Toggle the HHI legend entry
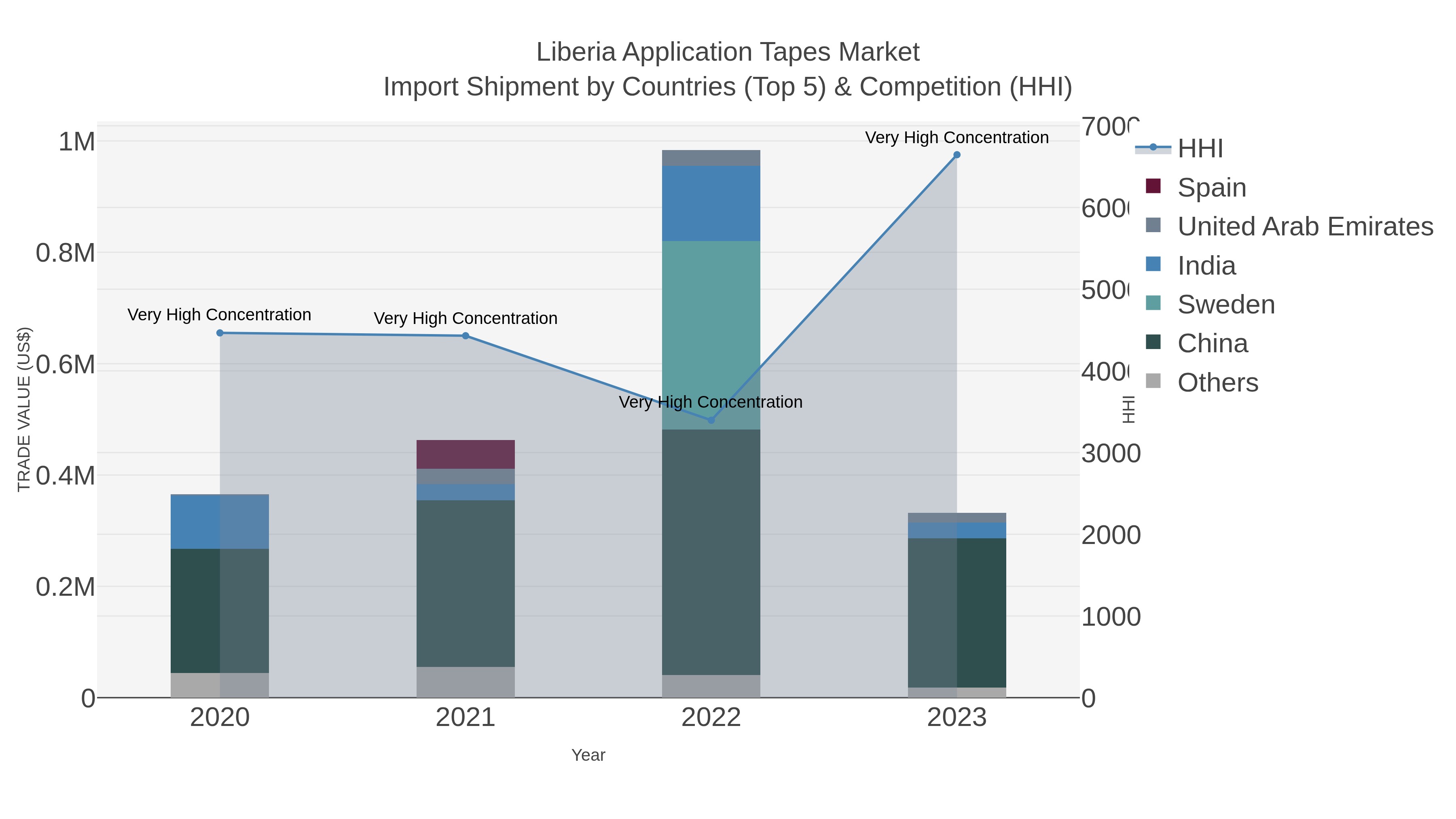This screenshot has width=1456, height=819. [x=1179, y=148]
